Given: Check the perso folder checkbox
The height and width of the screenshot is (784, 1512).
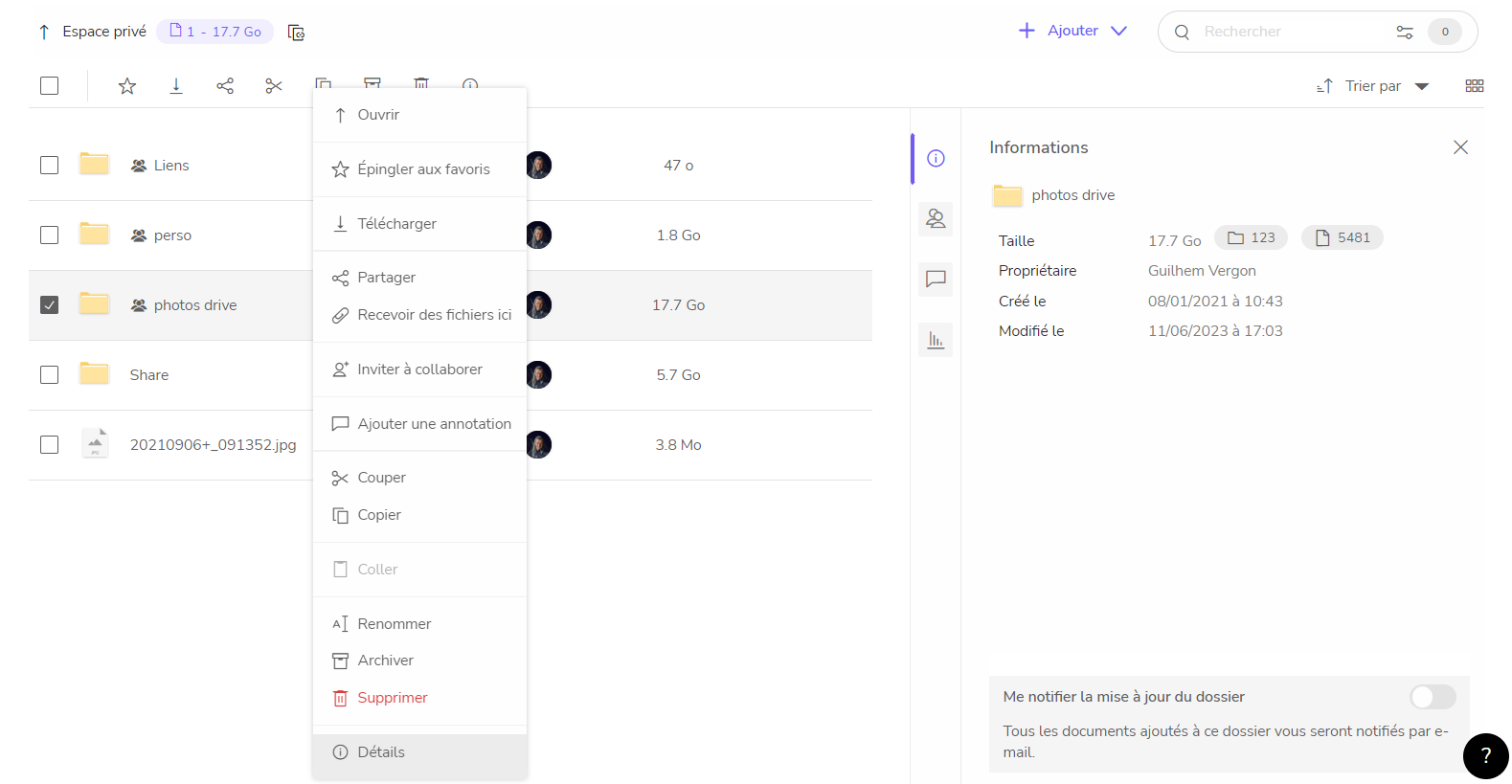Looking at the screenshot, I should click(50, 235).
